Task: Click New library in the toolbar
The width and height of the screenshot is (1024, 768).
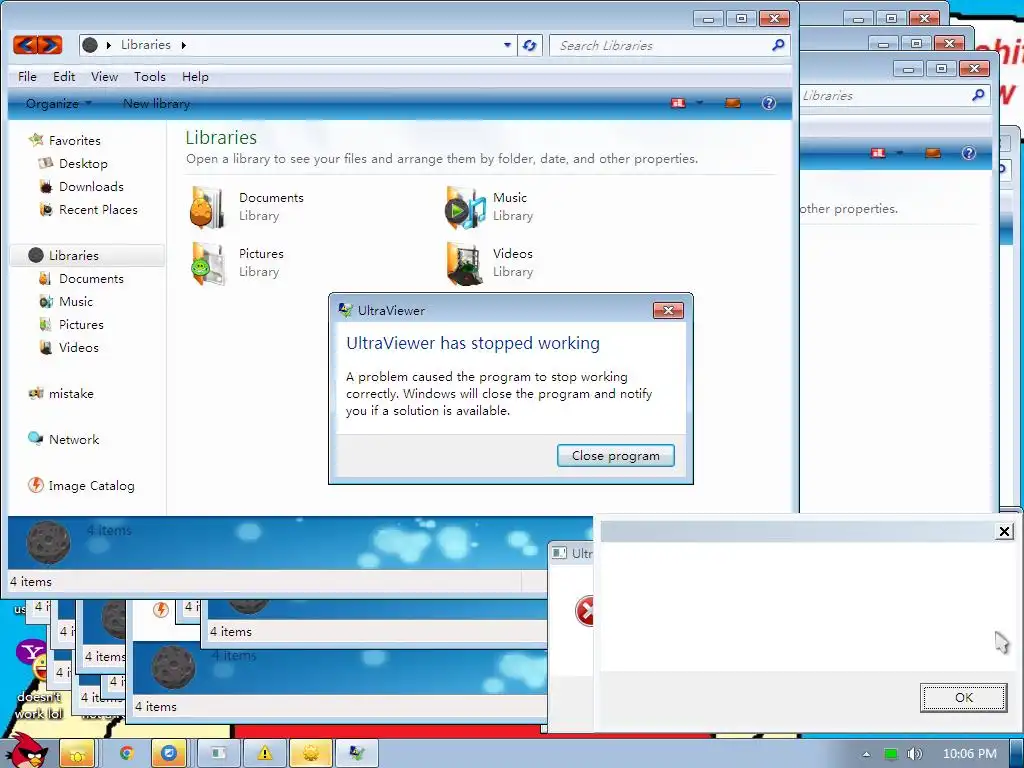Action: [x=156, y=103]
